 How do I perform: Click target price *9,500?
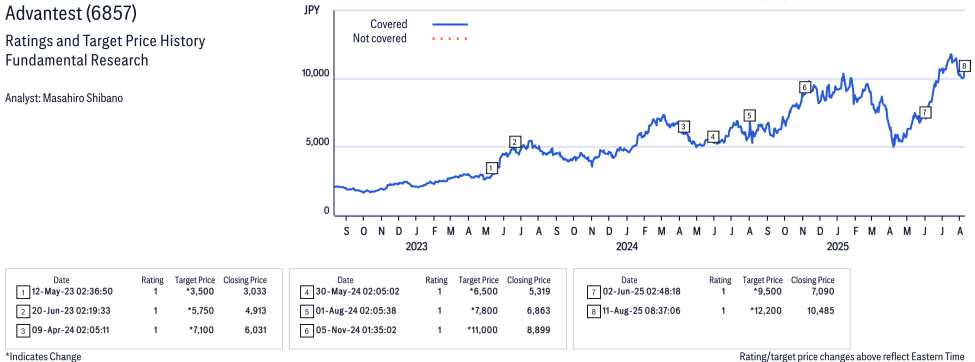point(769,291)
